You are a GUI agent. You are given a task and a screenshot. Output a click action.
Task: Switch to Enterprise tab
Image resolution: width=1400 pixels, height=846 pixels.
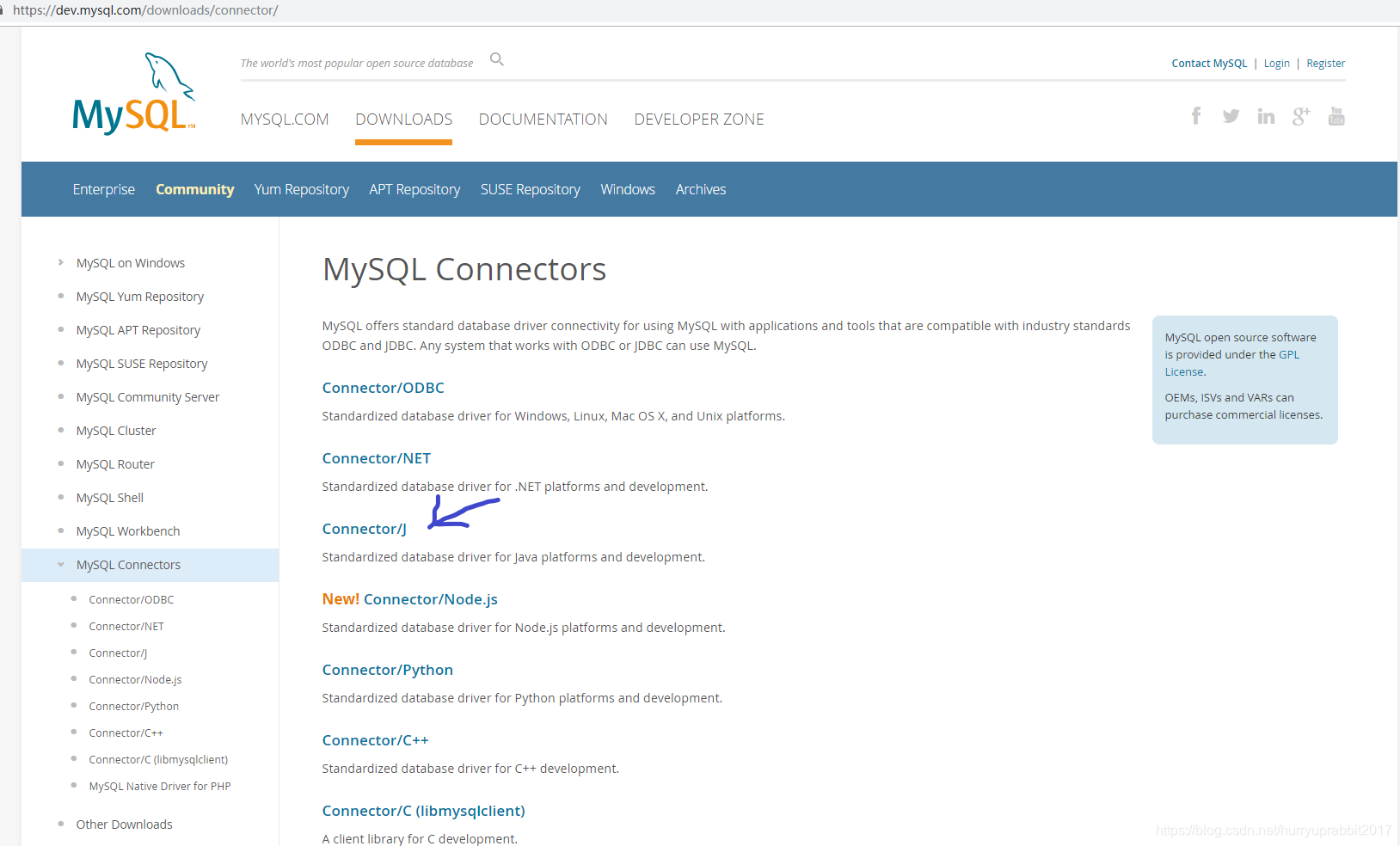tap(104, 189)
